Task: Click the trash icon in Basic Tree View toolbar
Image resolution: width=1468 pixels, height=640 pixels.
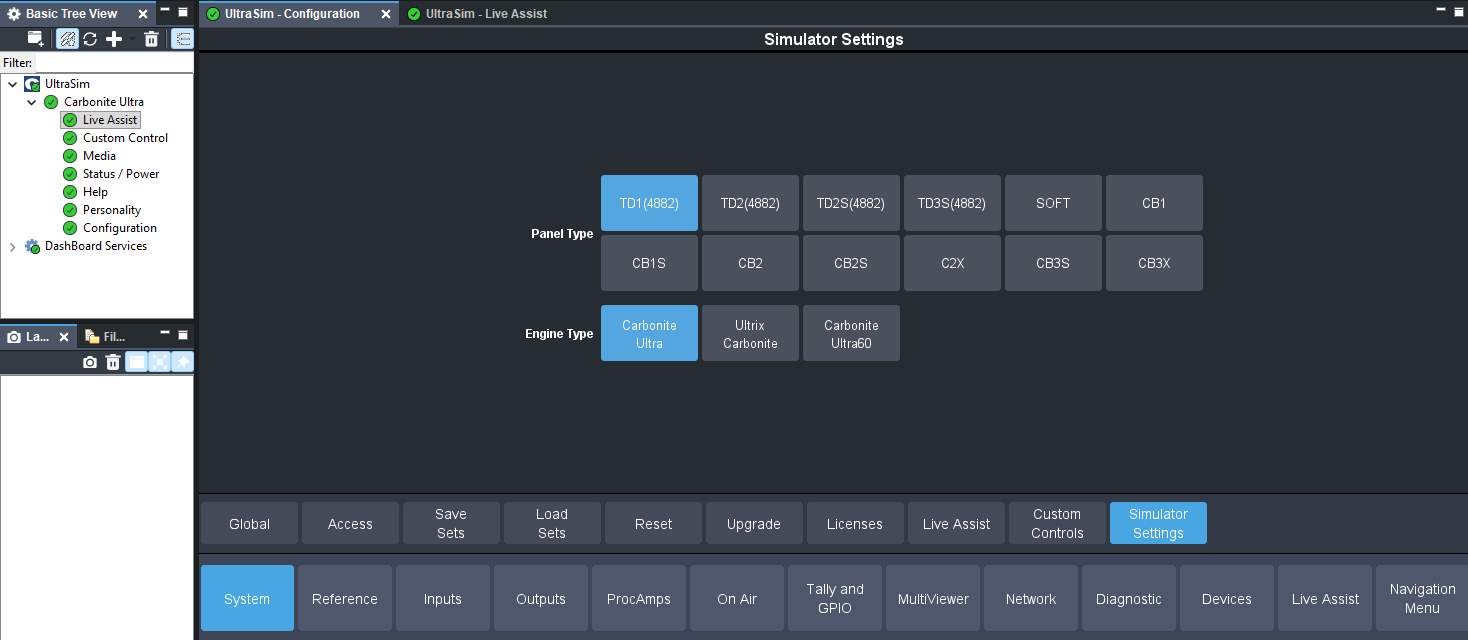Action: [x=151, y=39]
